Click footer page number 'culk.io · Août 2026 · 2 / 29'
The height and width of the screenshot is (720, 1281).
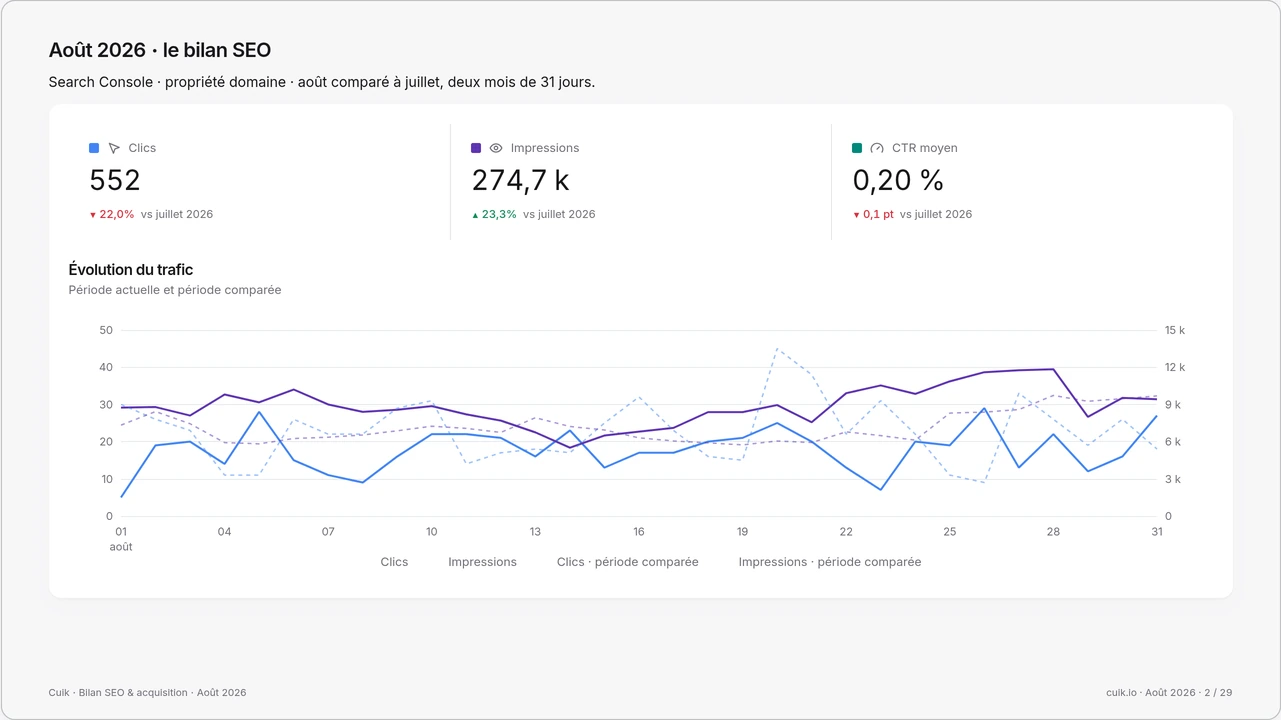pos(1169,692)
